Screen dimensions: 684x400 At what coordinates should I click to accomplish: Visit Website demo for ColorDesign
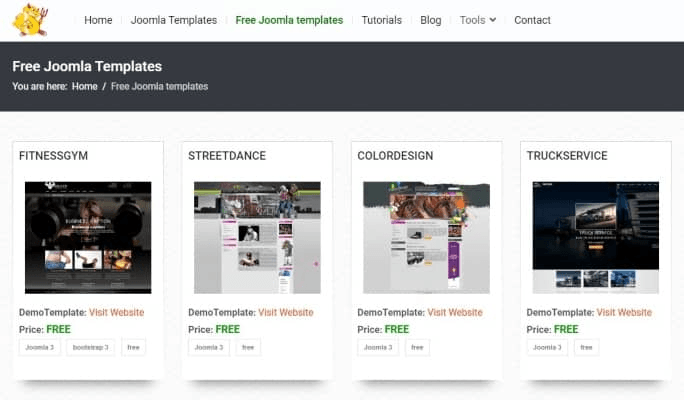(455, 312)
